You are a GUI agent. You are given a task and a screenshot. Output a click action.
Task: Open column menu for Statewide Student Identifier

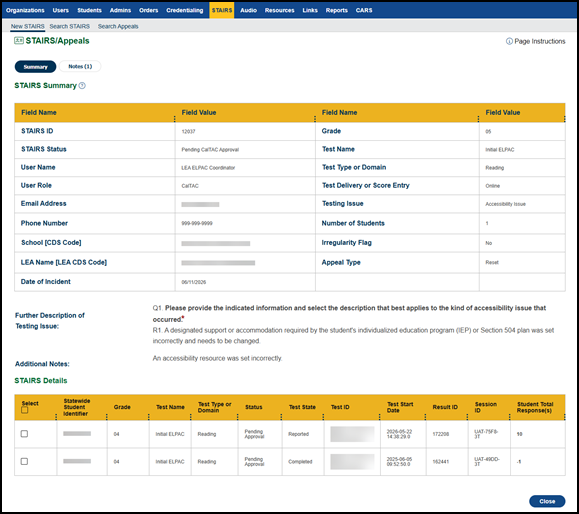point(106,417)
